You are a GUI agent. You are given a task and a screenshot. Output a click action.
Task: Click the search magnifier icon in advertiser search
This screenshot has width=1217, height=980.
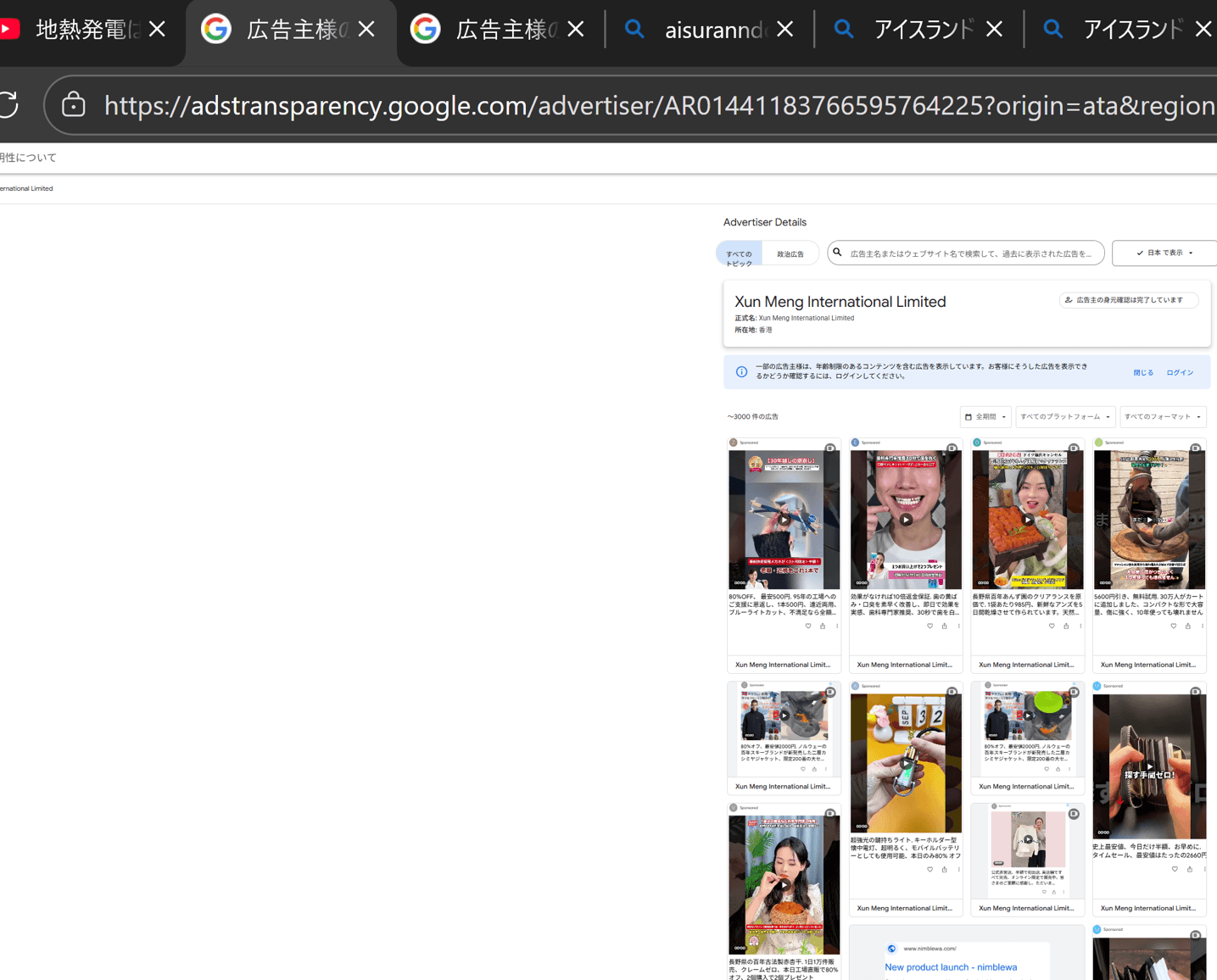coord(837,253)
